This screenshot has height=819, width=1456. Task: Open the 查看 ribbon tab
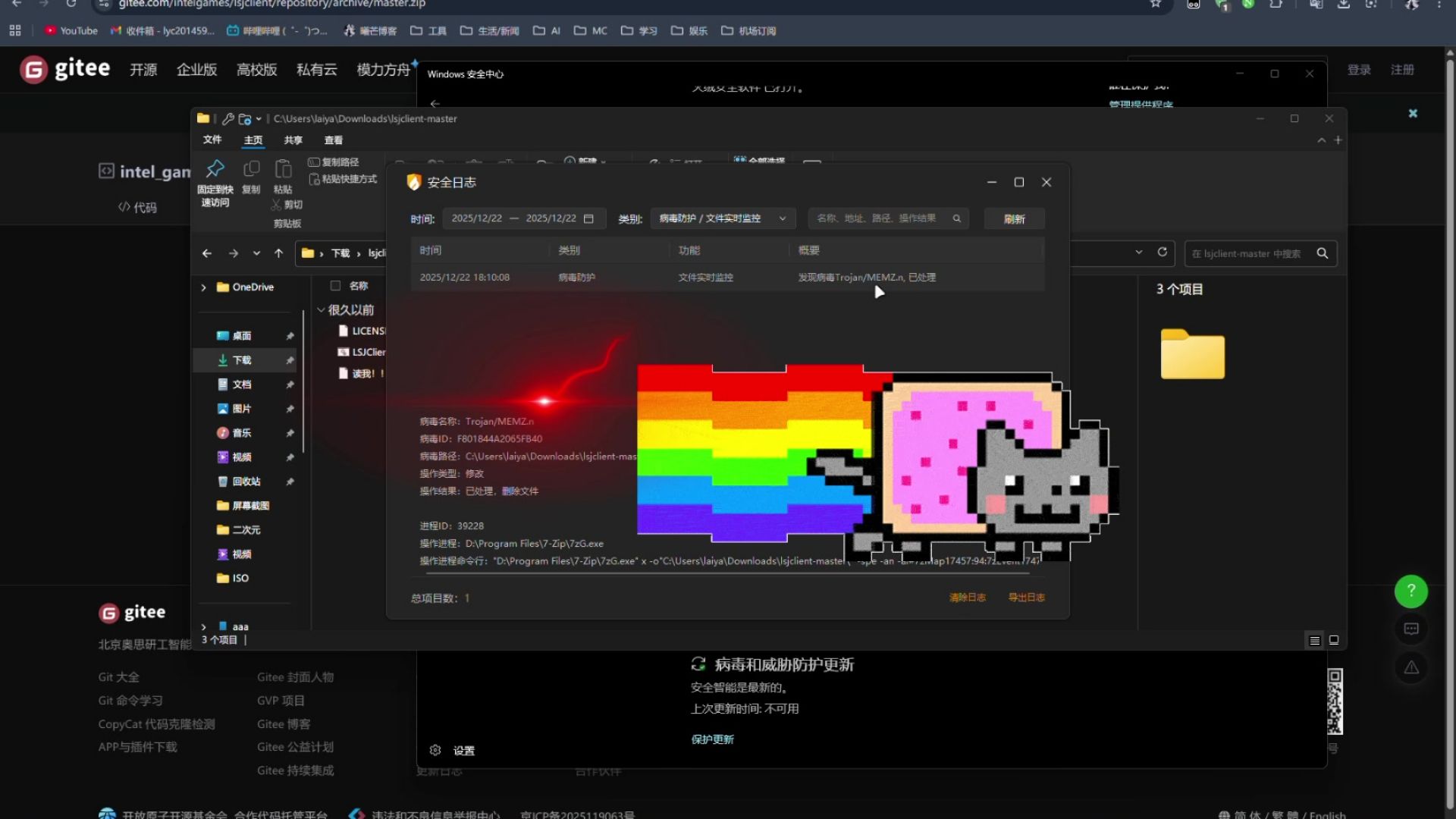(333, 140)
